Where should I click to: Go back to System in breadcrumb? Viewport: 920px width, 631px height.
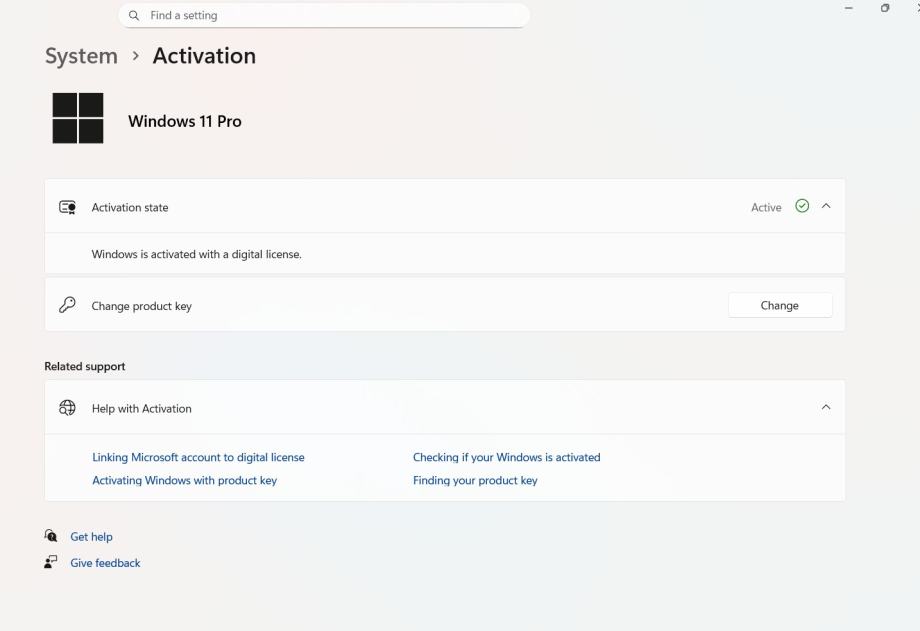81,56
